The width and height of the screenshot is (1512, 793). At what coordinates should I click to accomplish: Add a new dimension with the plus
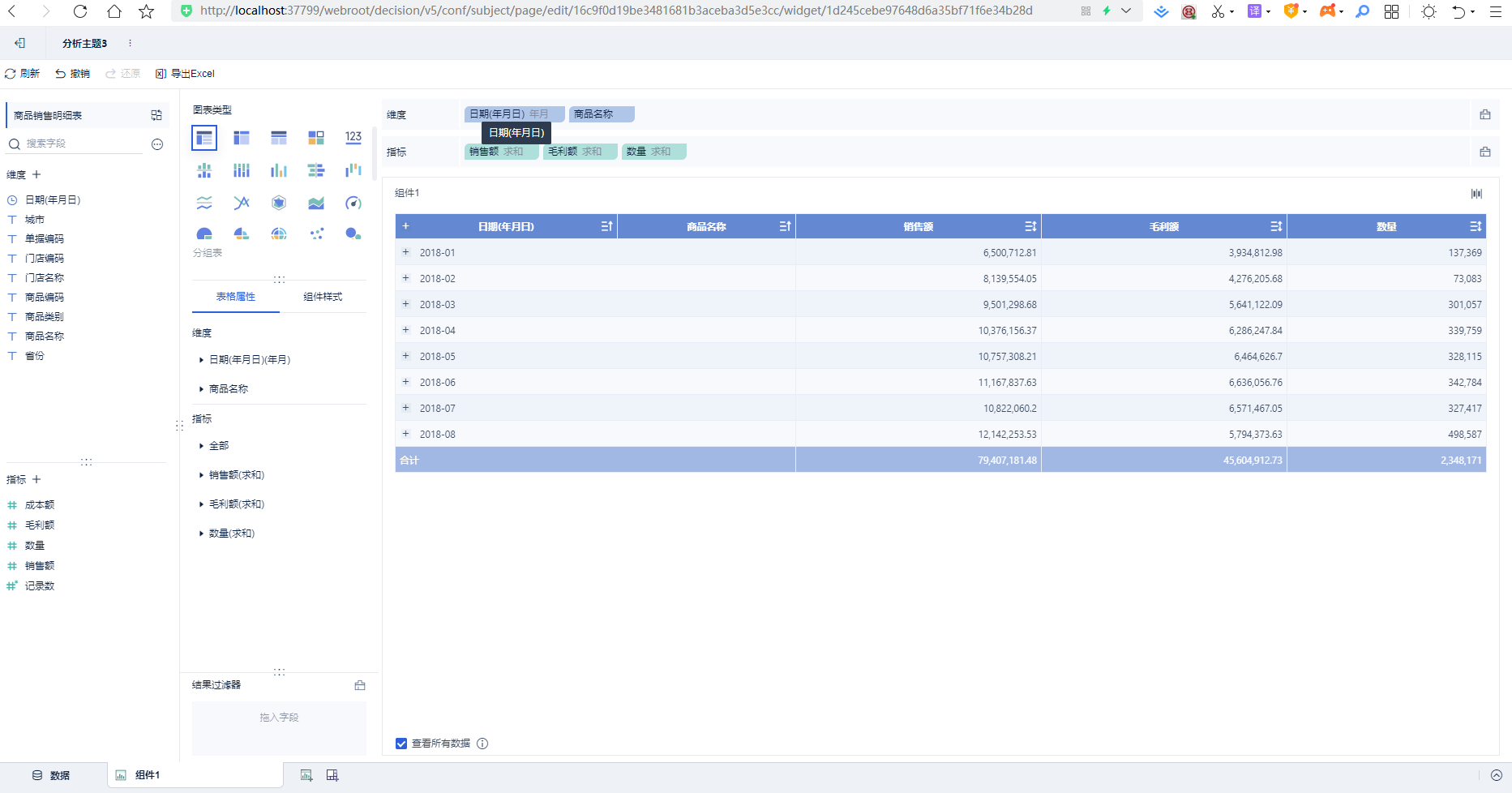click(36, 174)
